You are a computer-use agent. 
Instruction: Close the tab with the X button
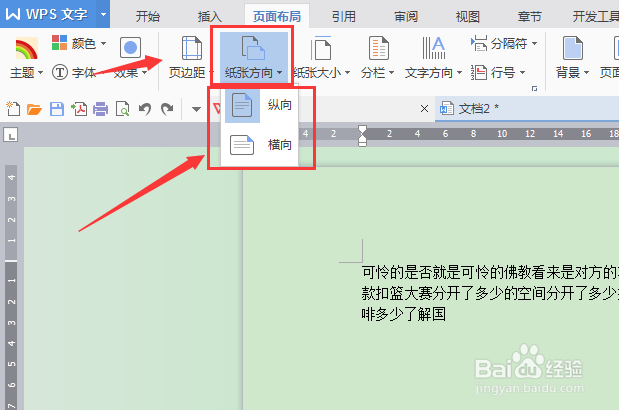(424, 109)
